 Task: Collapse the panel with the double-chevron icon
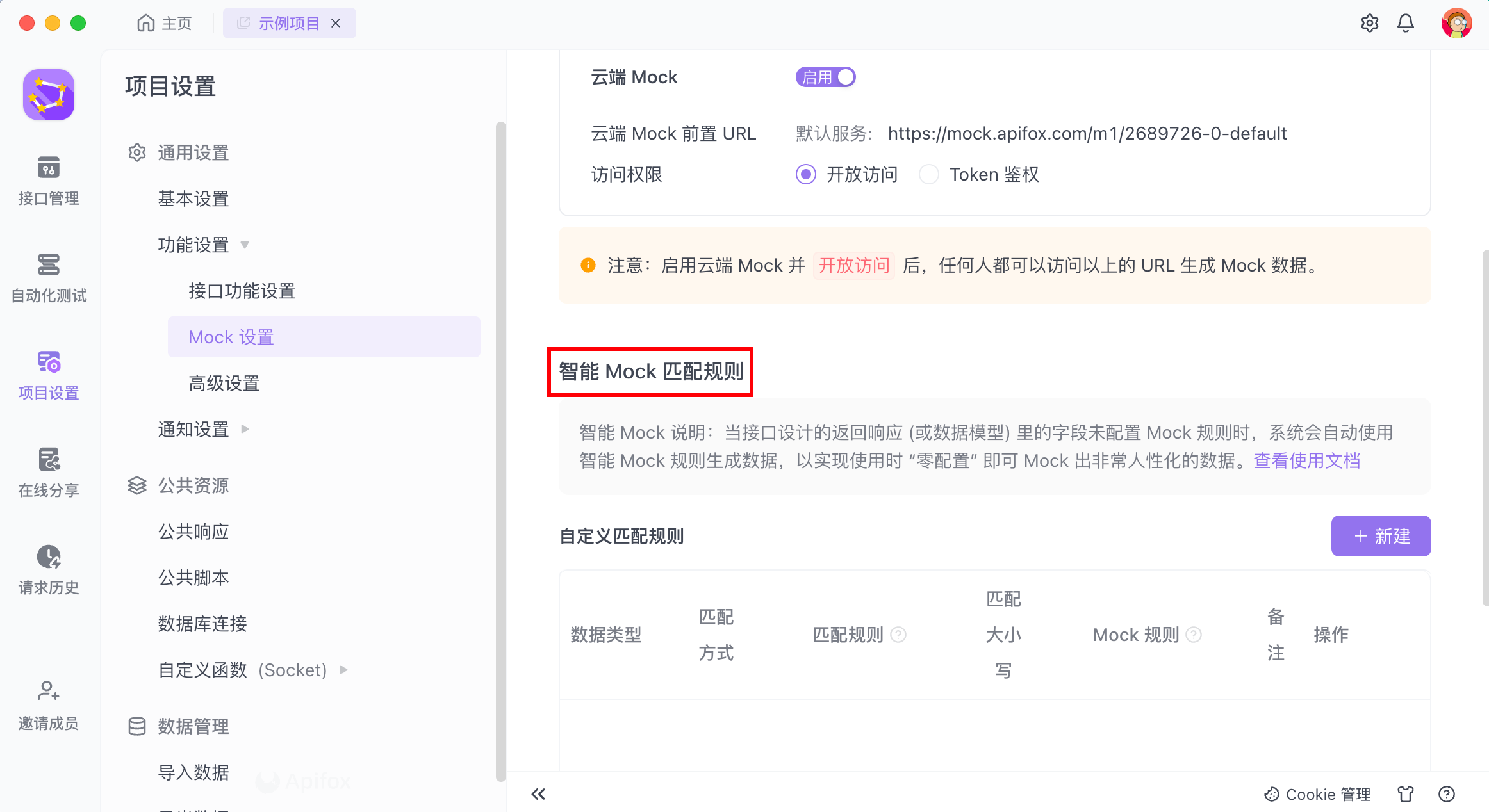click(x=538, y=794)
